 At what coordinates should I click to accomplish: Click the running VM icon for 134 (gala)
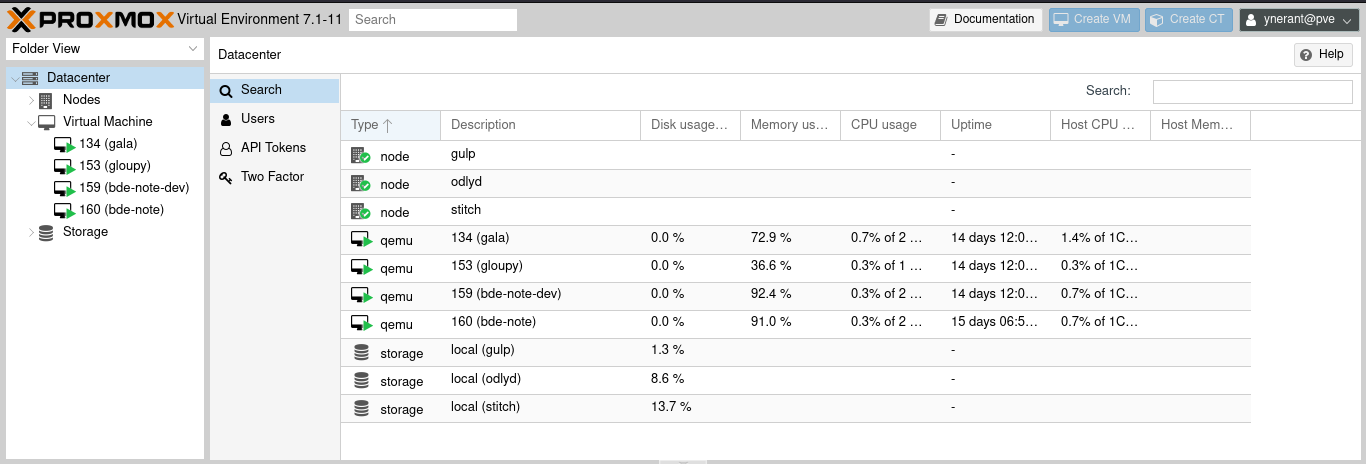point(64,144)
